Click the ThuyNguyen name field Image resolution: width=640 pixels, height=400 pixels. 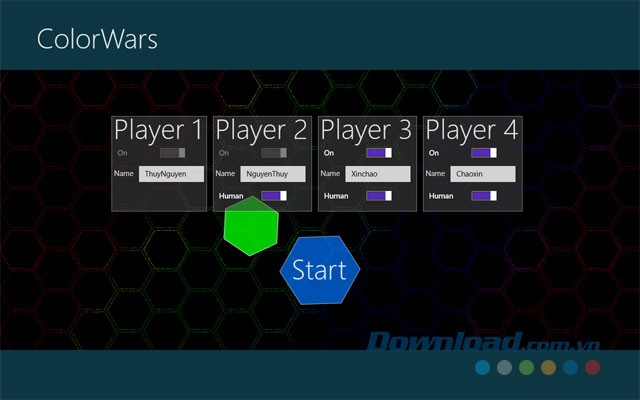click(171, 174)
